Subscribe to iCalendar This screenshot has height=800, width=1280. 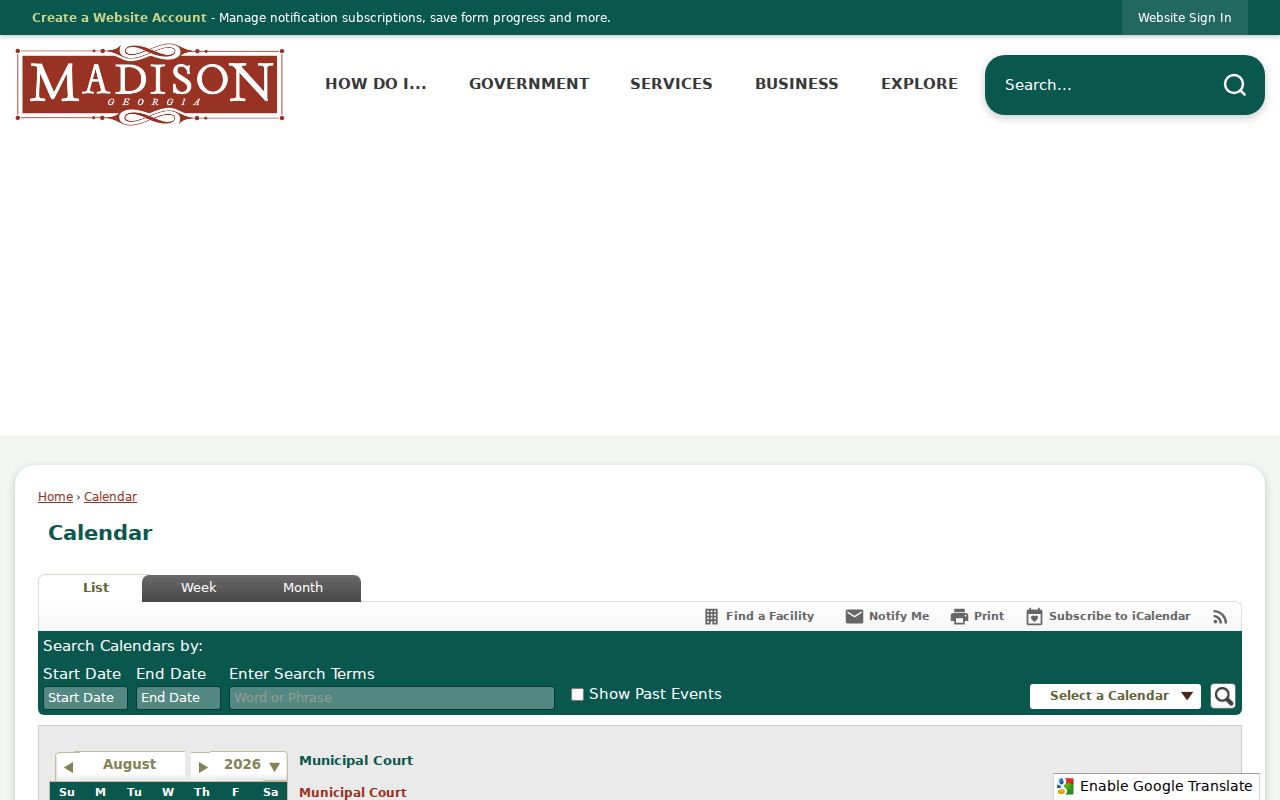click(1108, 617)
